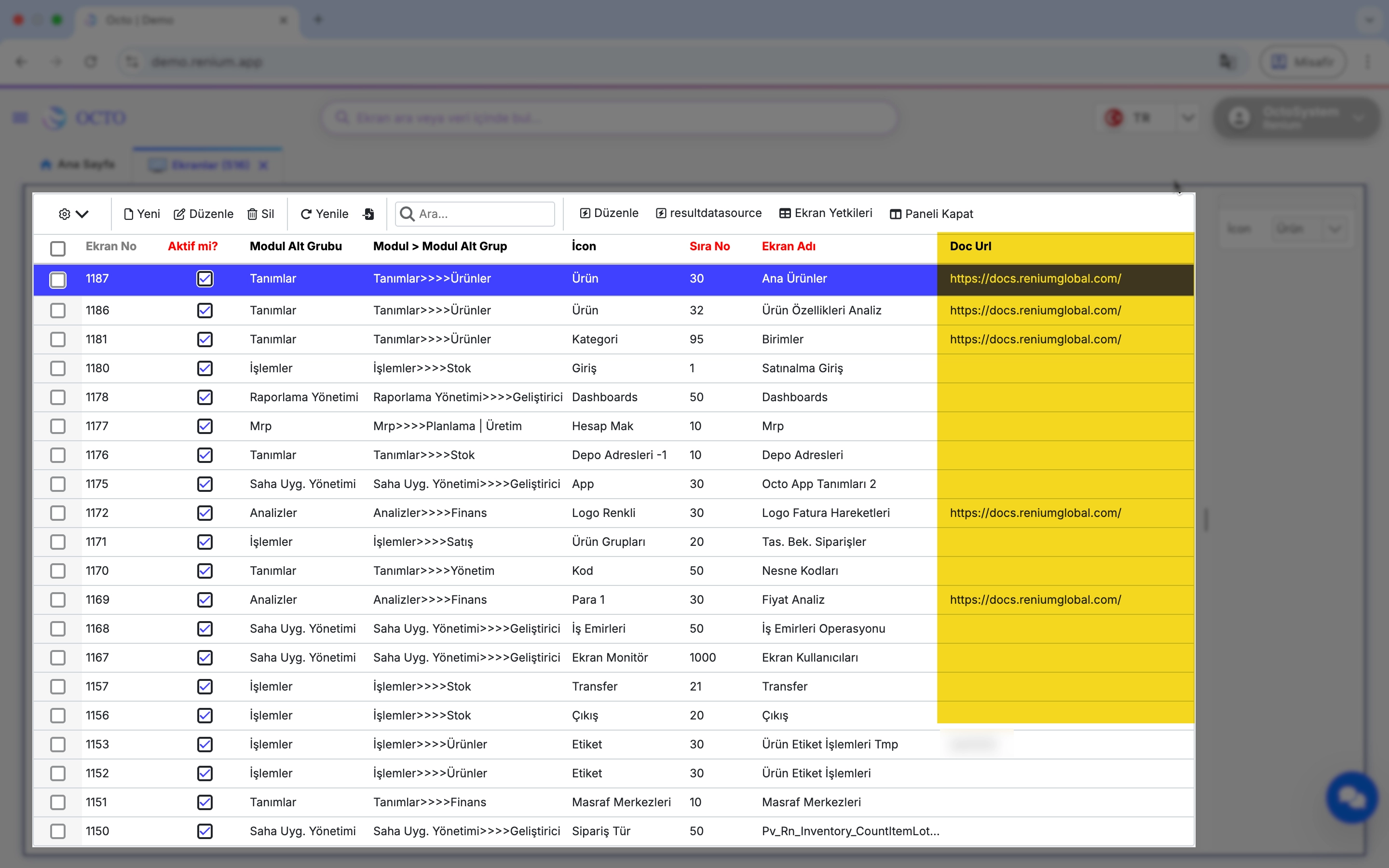Check the row selector for Ekran 1186

tap(58, 311)
